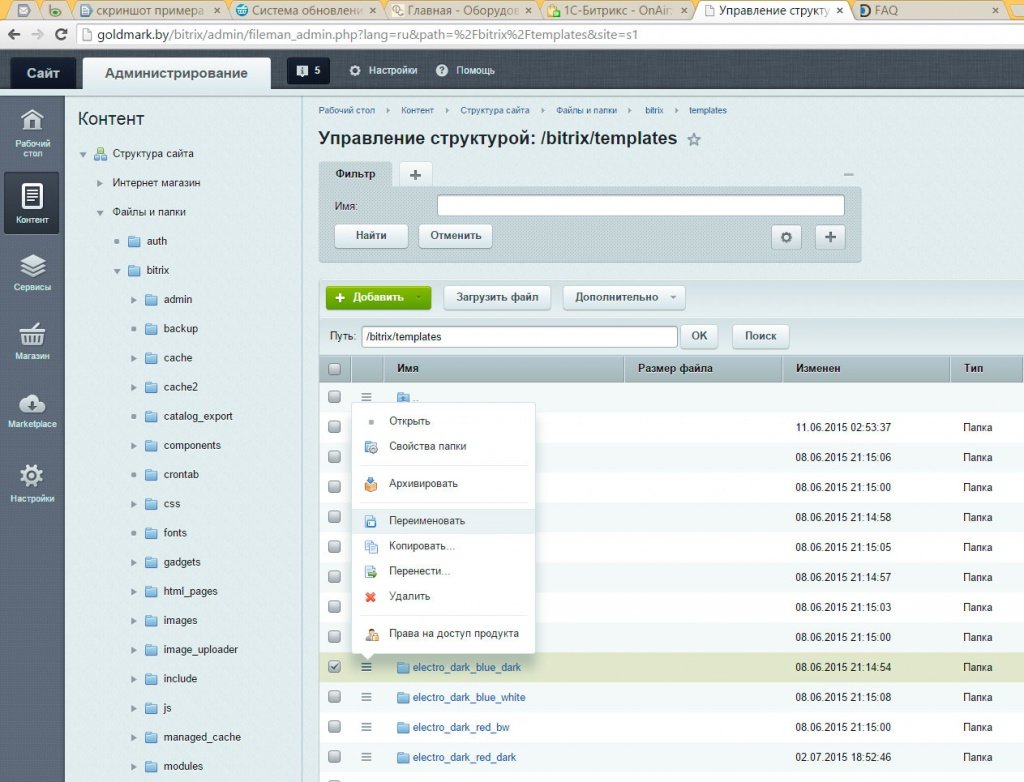Sort table by Изменен column header
This screenshot has width=1024, height=782.
tap(865, 368)
